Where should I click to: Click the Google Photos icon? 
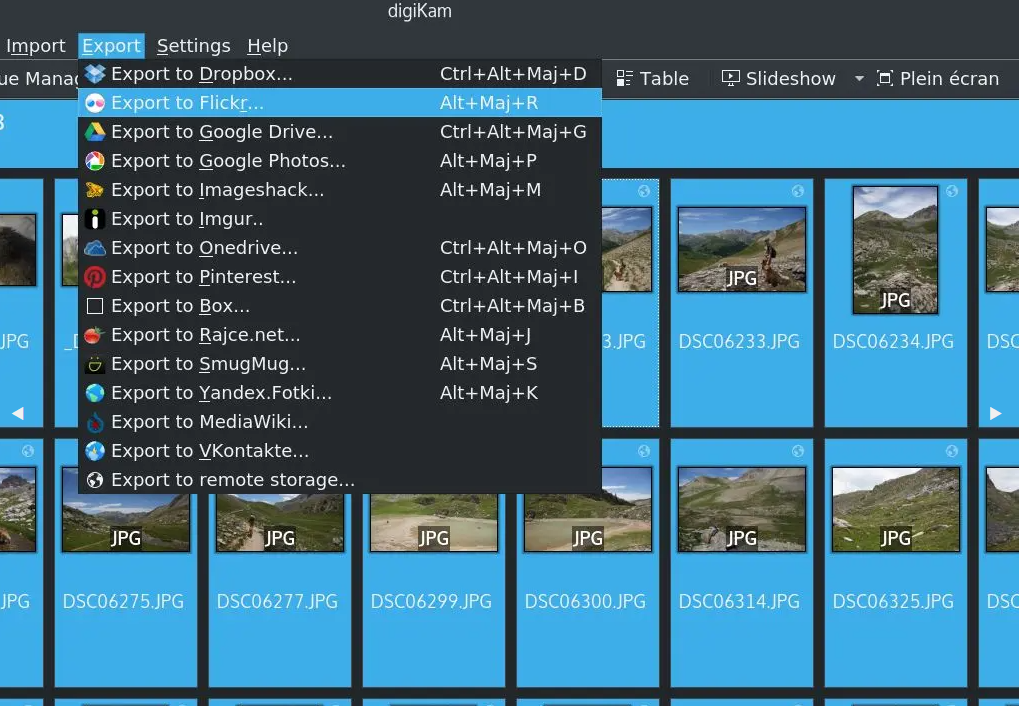[x=95, y=161]
